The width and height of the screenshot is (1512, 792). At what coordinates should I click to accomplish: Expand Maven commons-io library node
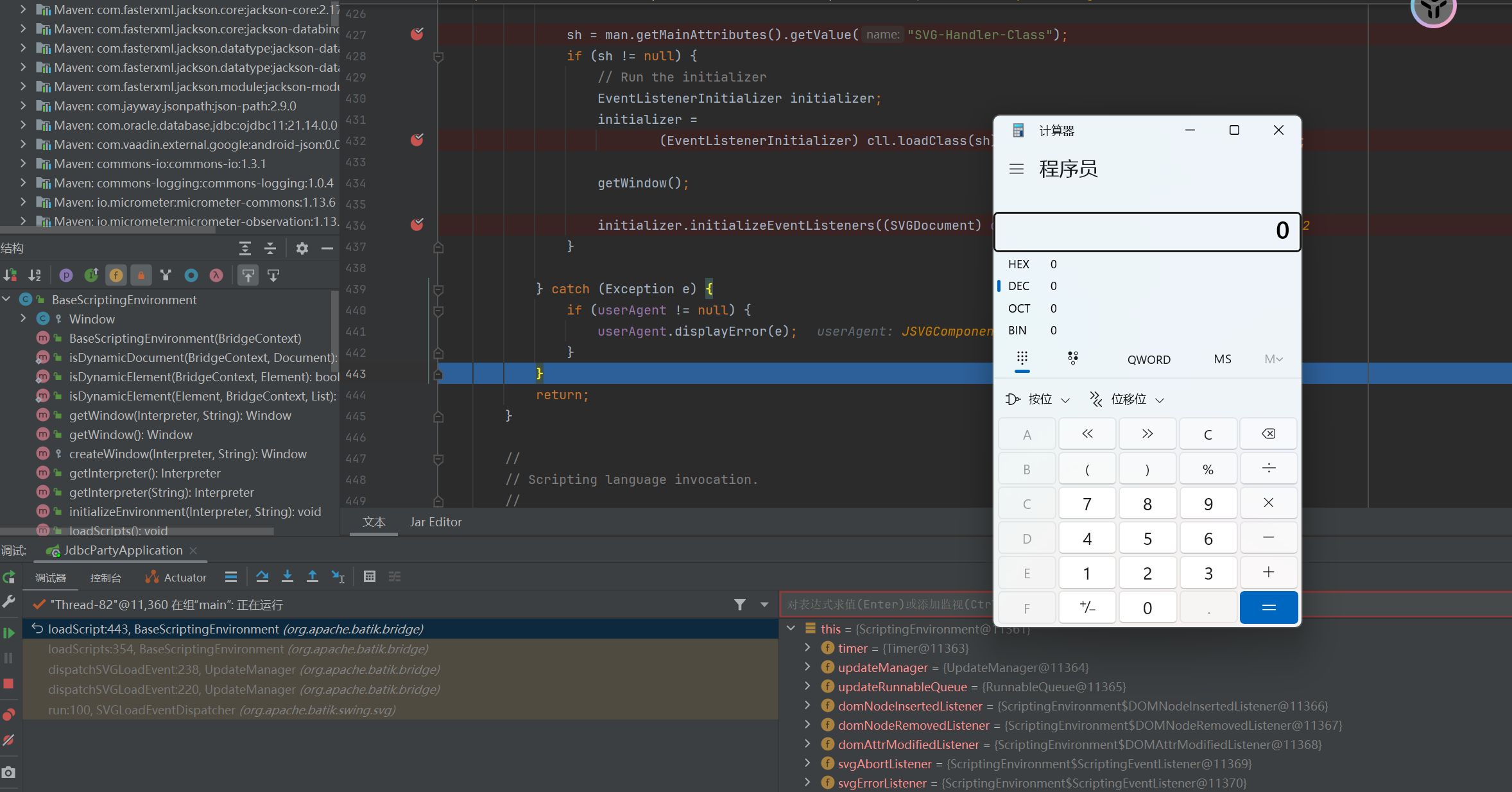click(x=23, y=164)
